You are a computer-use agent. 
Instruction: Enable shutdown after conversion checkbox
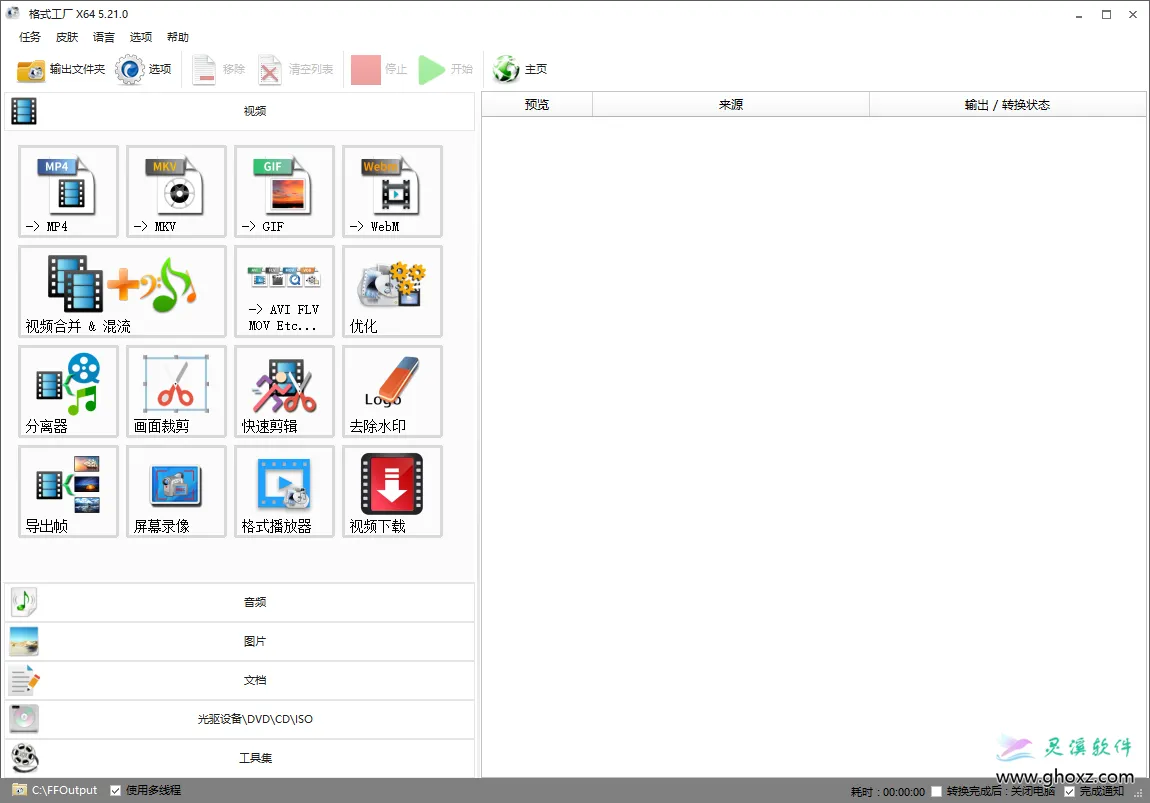tap(936, 792)
